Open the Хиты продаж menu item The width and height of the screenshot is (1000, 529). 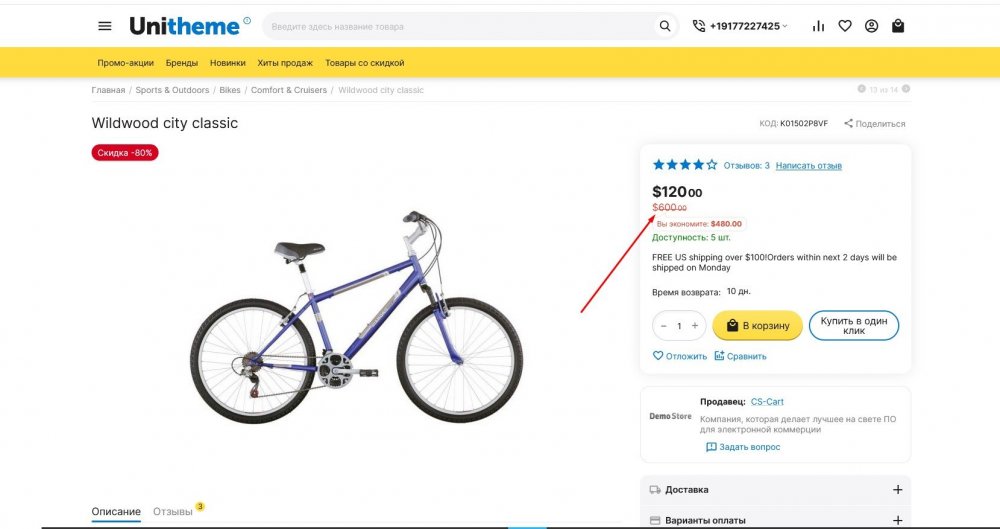coord(285,63)
